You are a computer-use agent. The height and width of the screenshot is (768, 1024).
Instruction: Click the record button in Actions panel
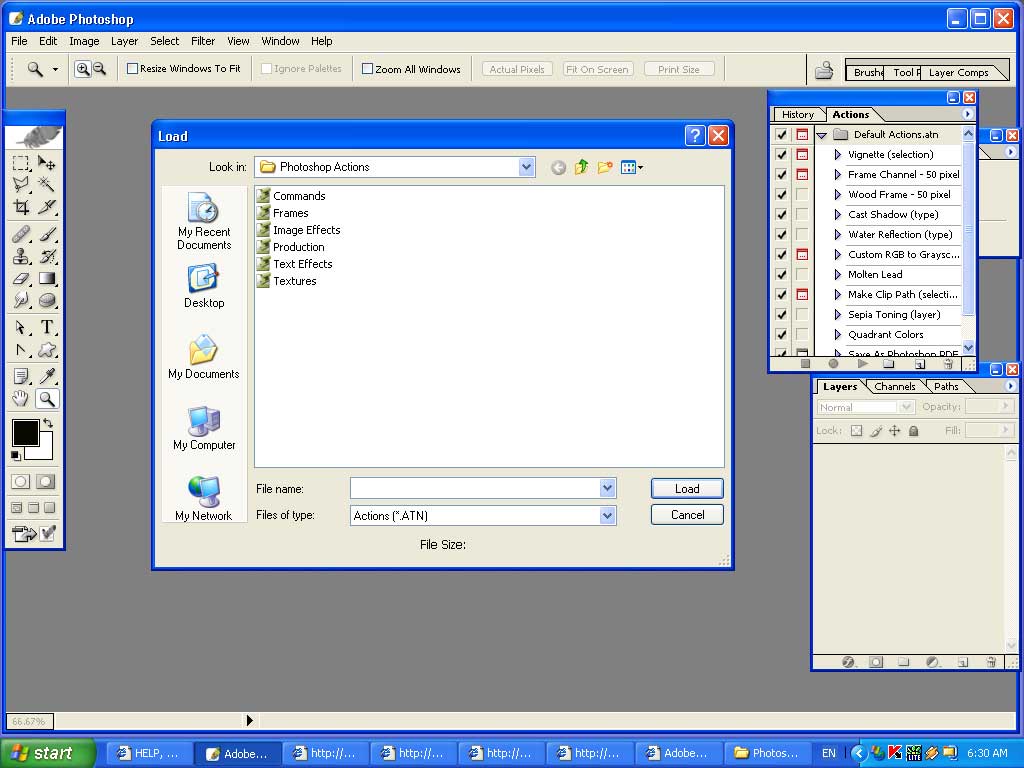[833, 364]
